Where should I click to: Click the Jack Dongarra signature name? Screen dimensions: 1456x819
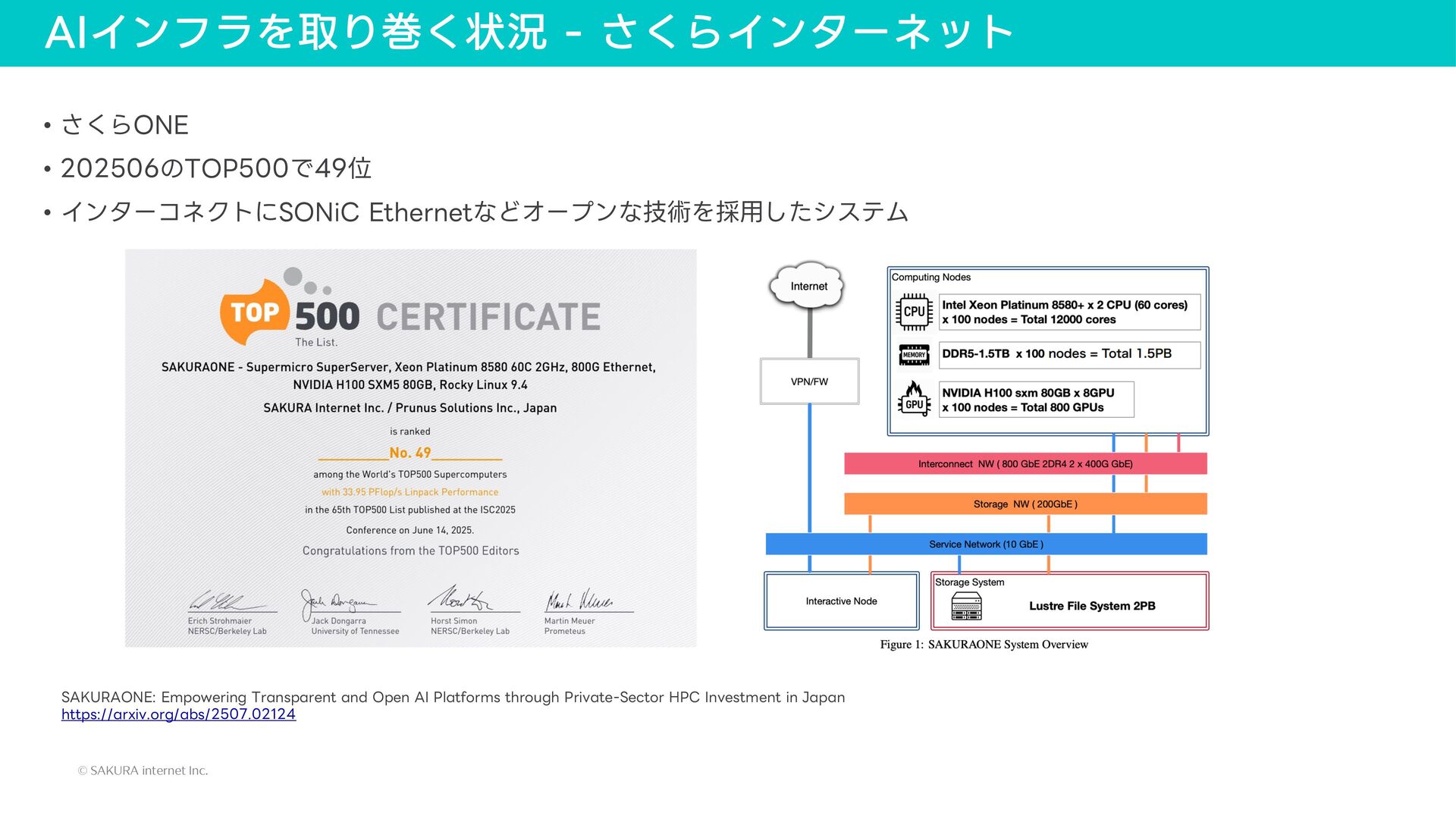coord(339,621)
